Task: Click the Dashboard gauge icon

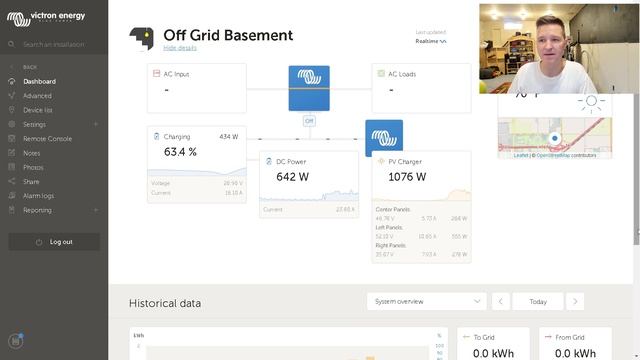Action: point(11,81)
